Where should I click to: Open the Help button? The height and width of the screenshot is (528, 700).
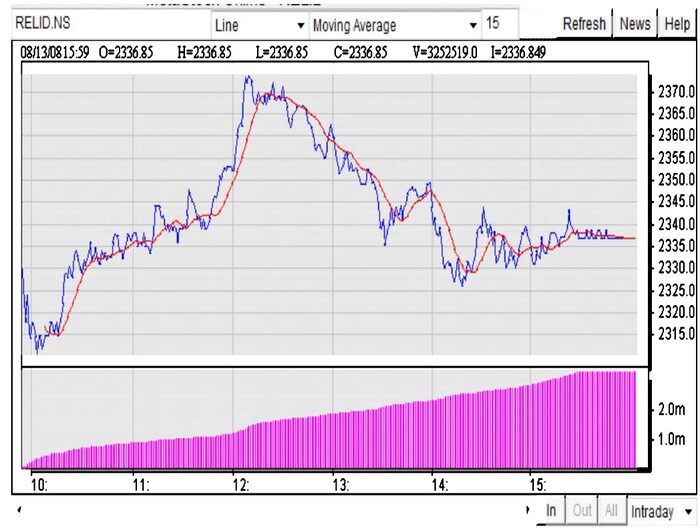(676, 24)
